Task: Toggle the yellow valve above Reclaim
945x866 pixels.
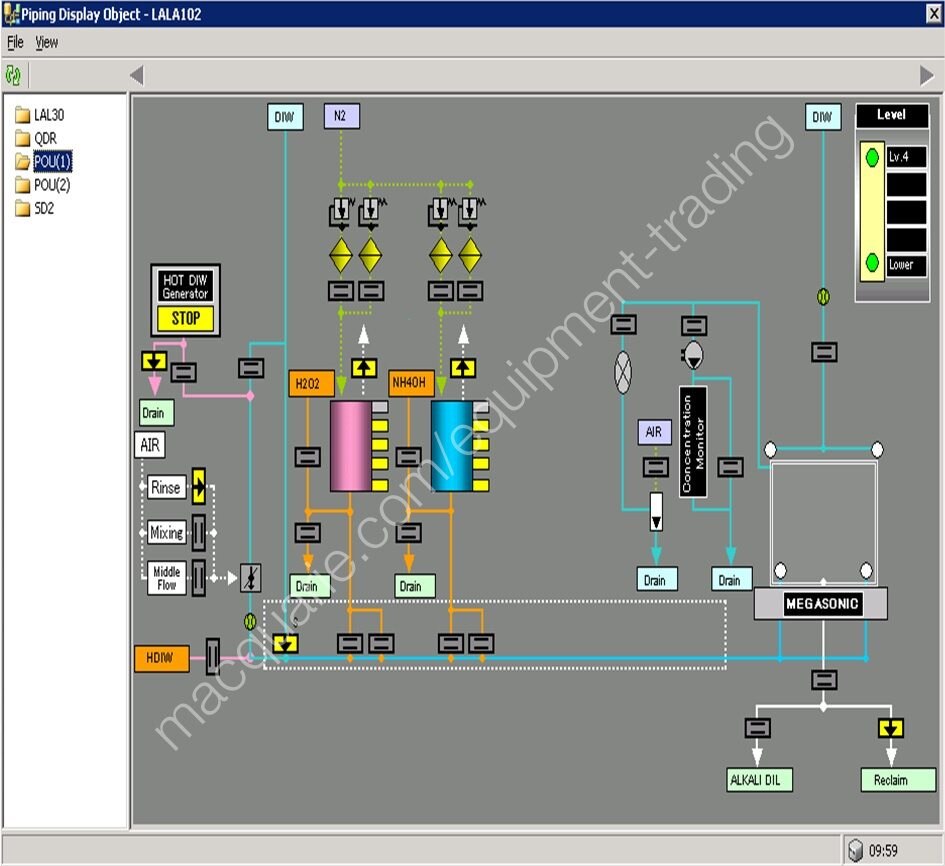Action: pos(890,729)
